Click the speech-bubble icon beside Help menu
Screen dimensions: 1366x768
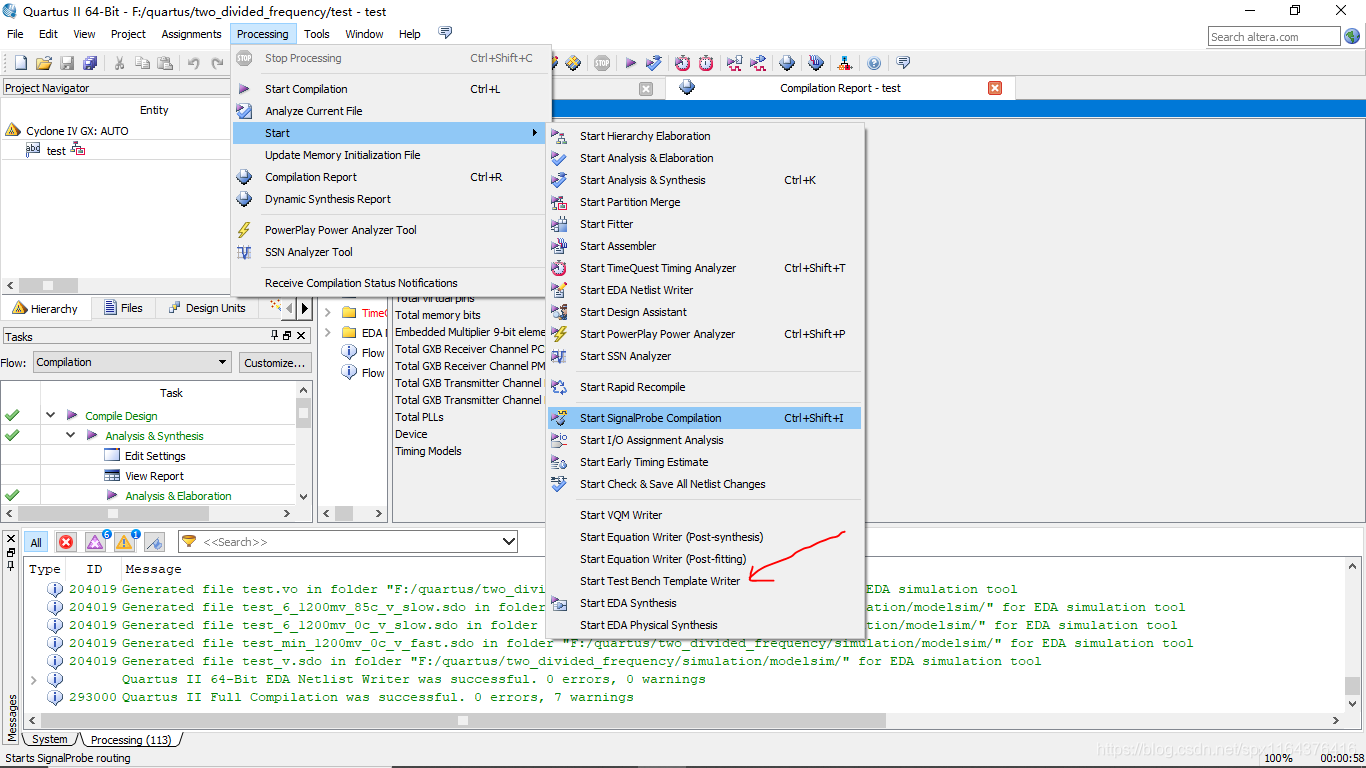445,33
